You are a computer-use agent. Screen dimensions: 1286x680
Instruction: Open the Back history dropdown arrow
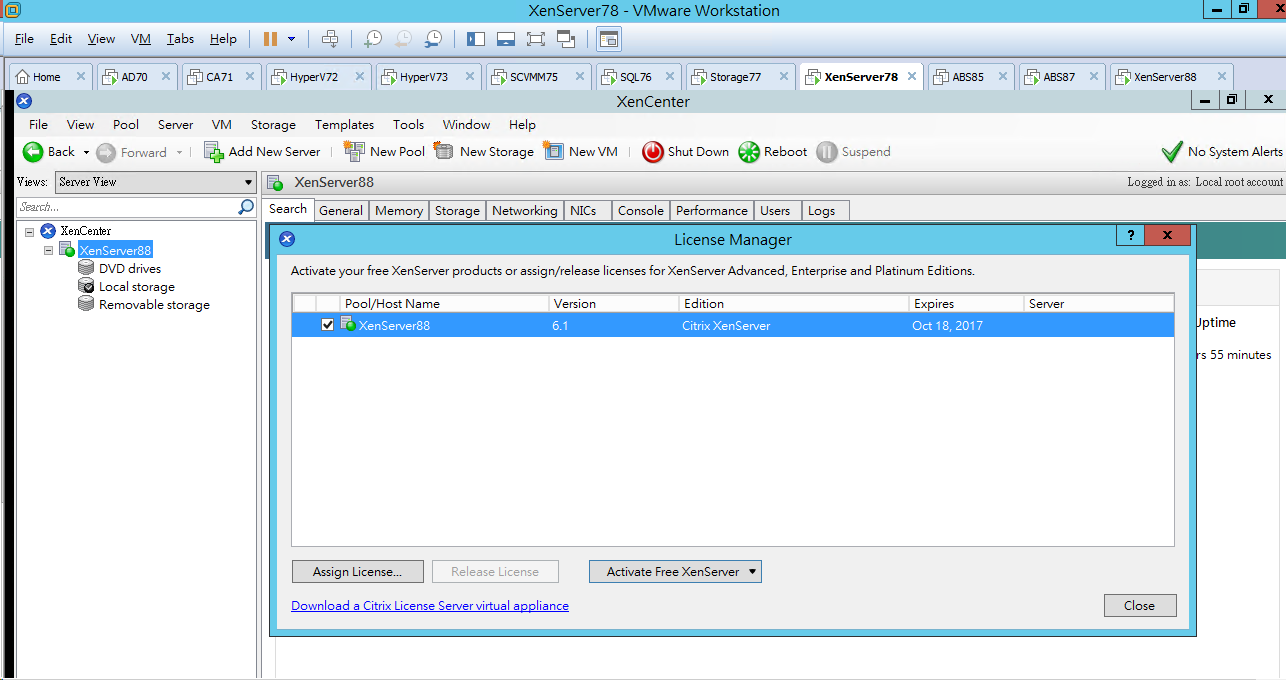tap(86, 153)
